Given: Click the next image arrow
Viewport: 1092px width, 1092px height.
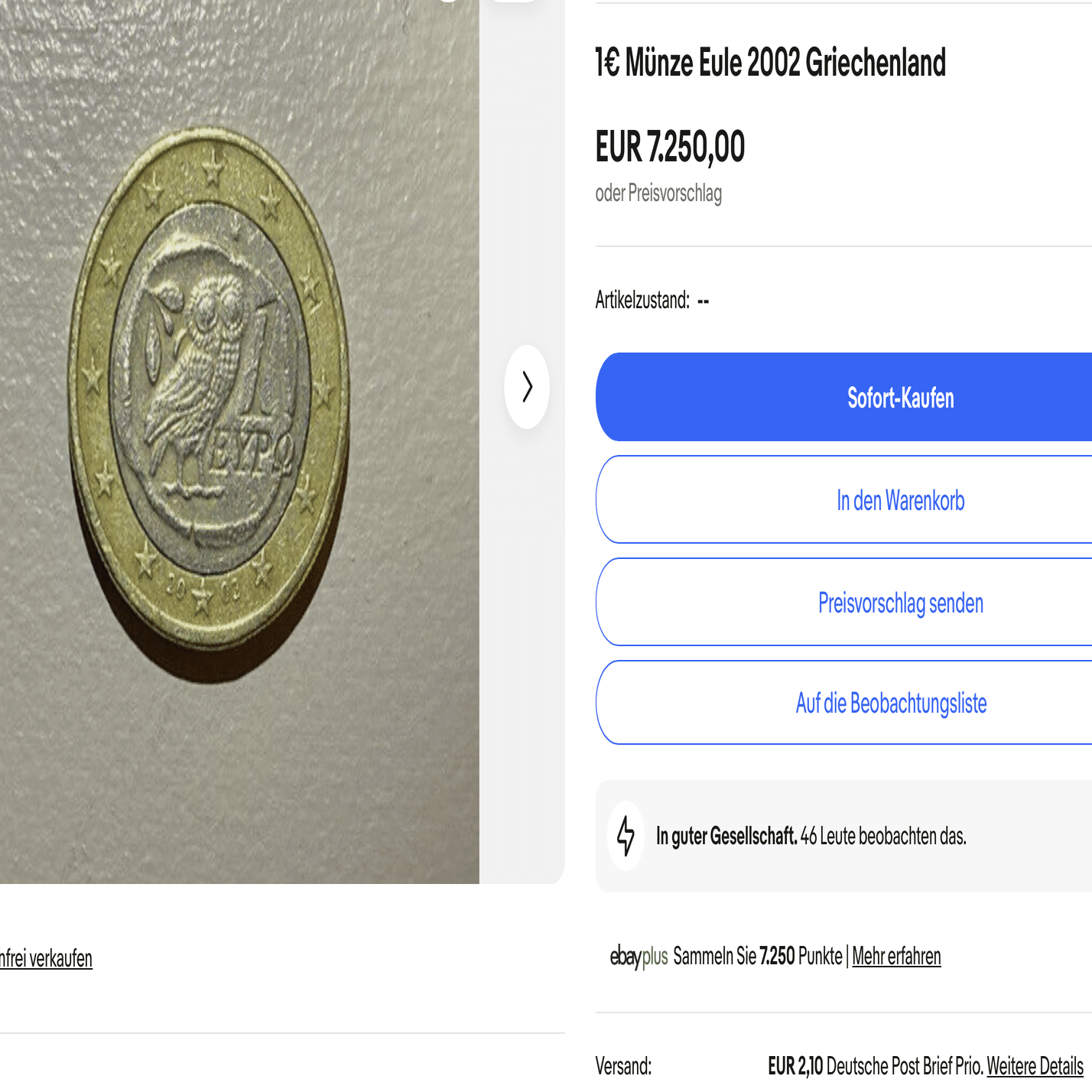Looking at the screenshot, I should click(526, 388).
